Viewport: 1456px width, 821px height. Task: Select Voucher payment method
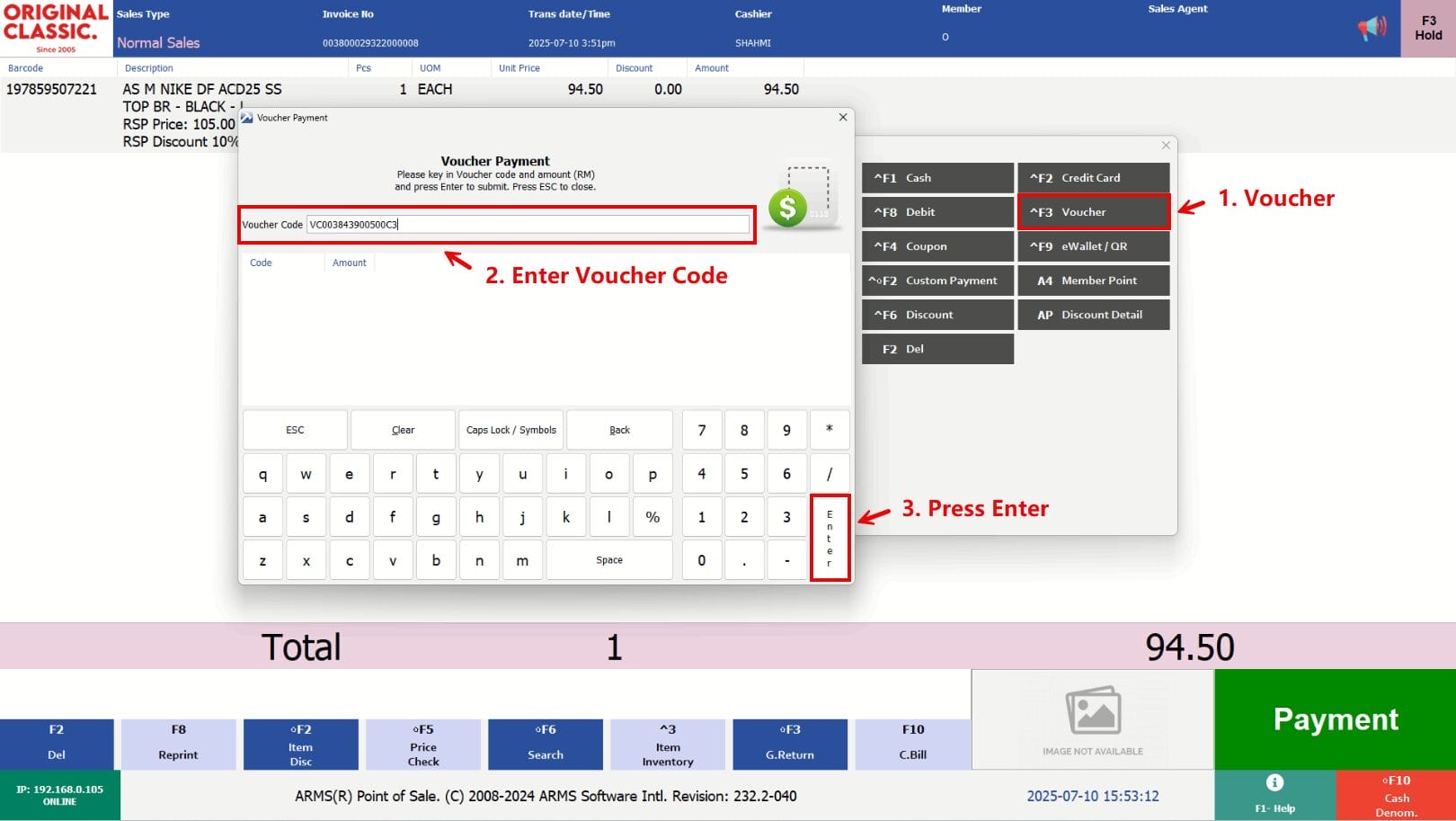point(1093,212)
